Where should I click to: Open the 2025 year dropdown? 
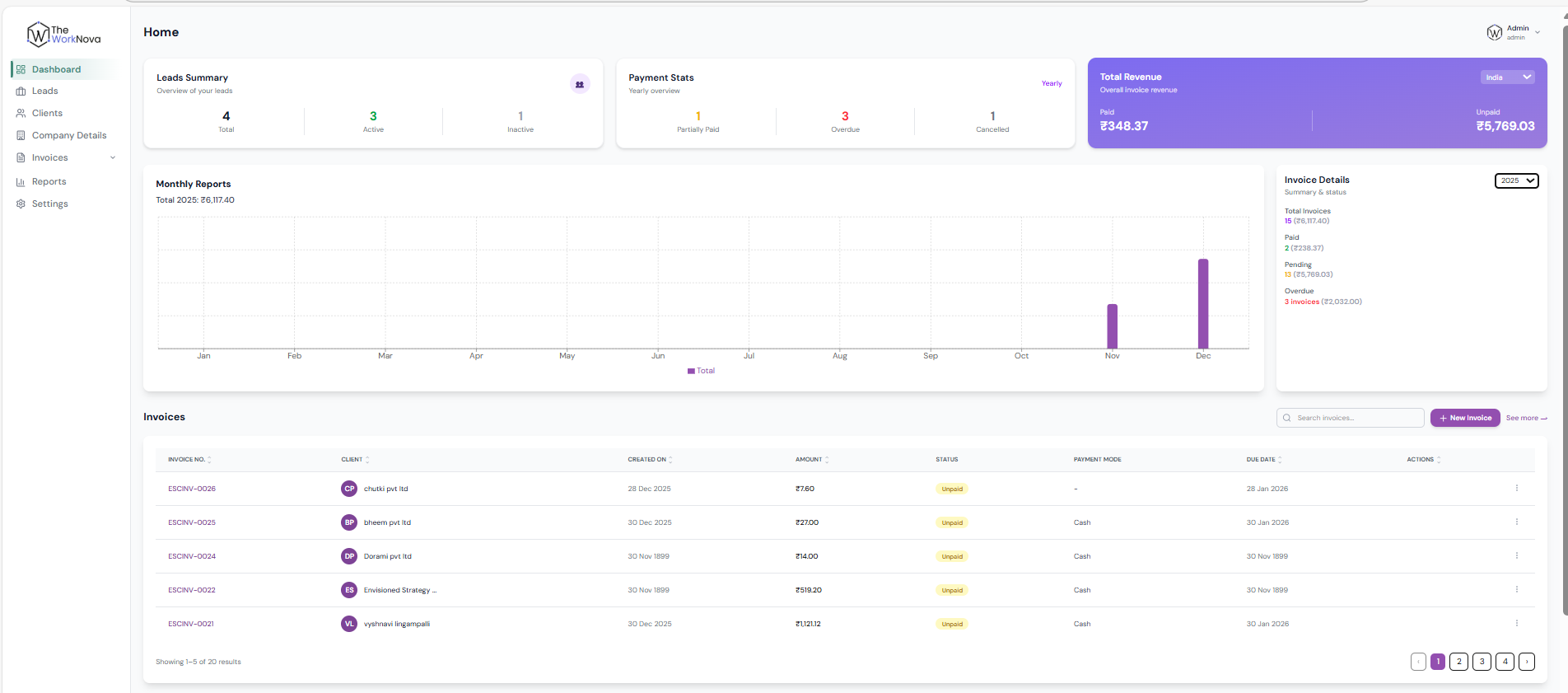[x=1516, y=180]
